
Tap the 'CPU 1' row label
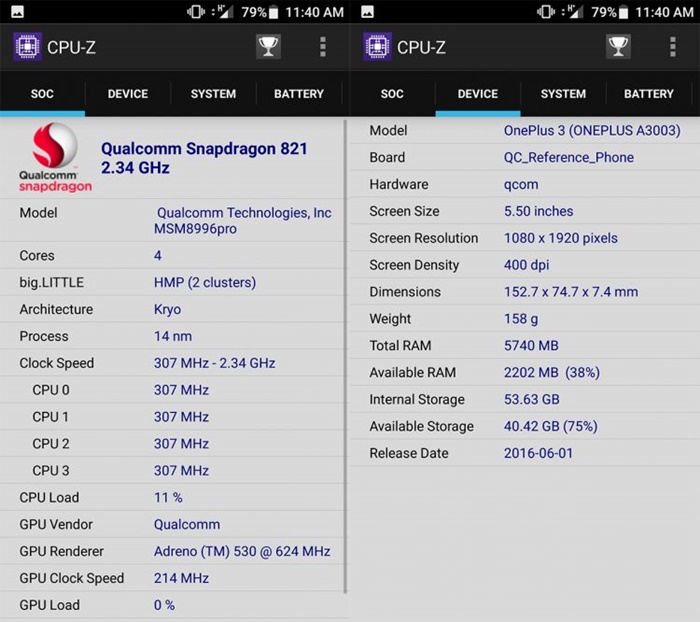[x=50, y=417]
